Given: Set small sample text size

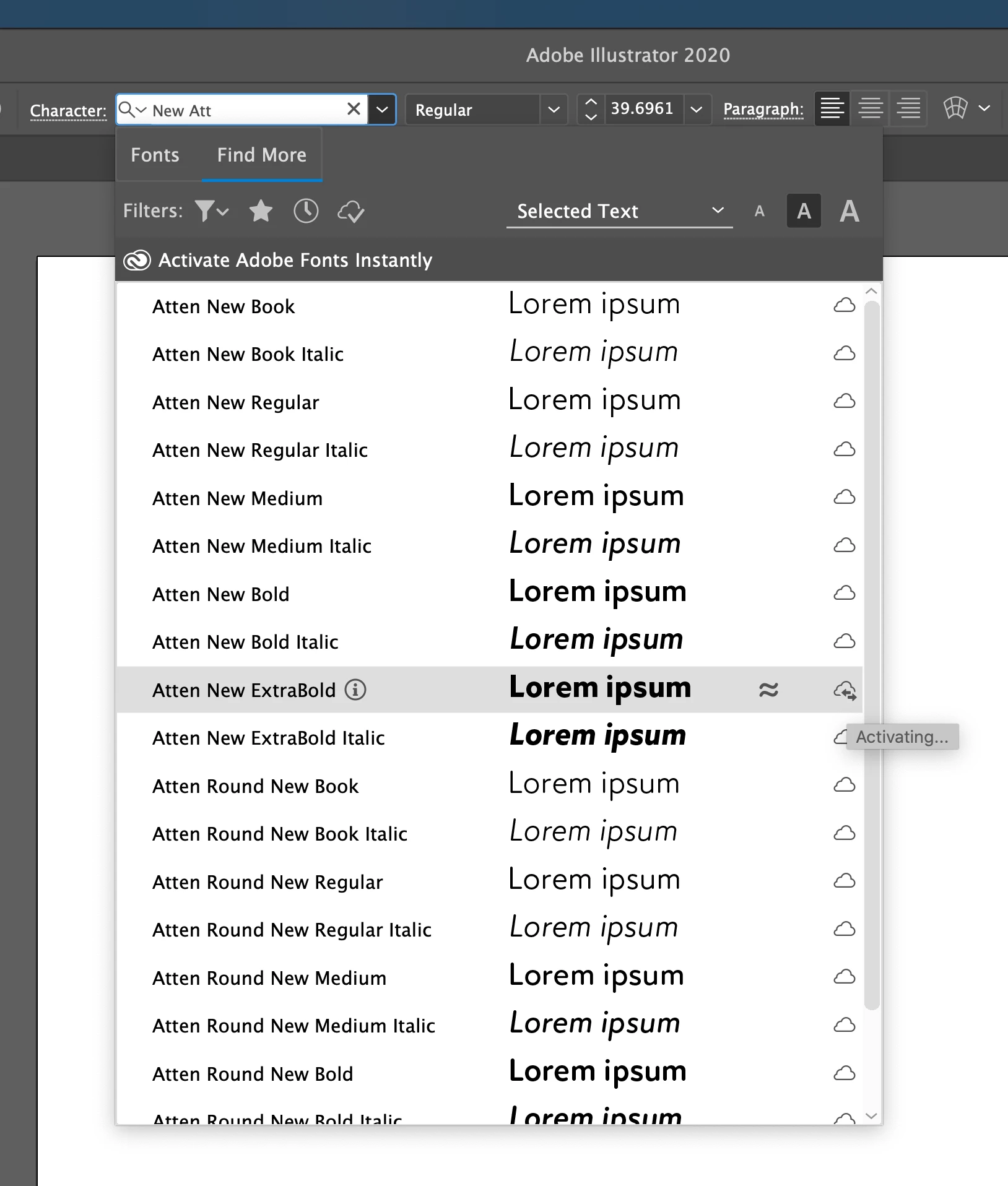Looking at the screenshot, I should pos(760,212).
